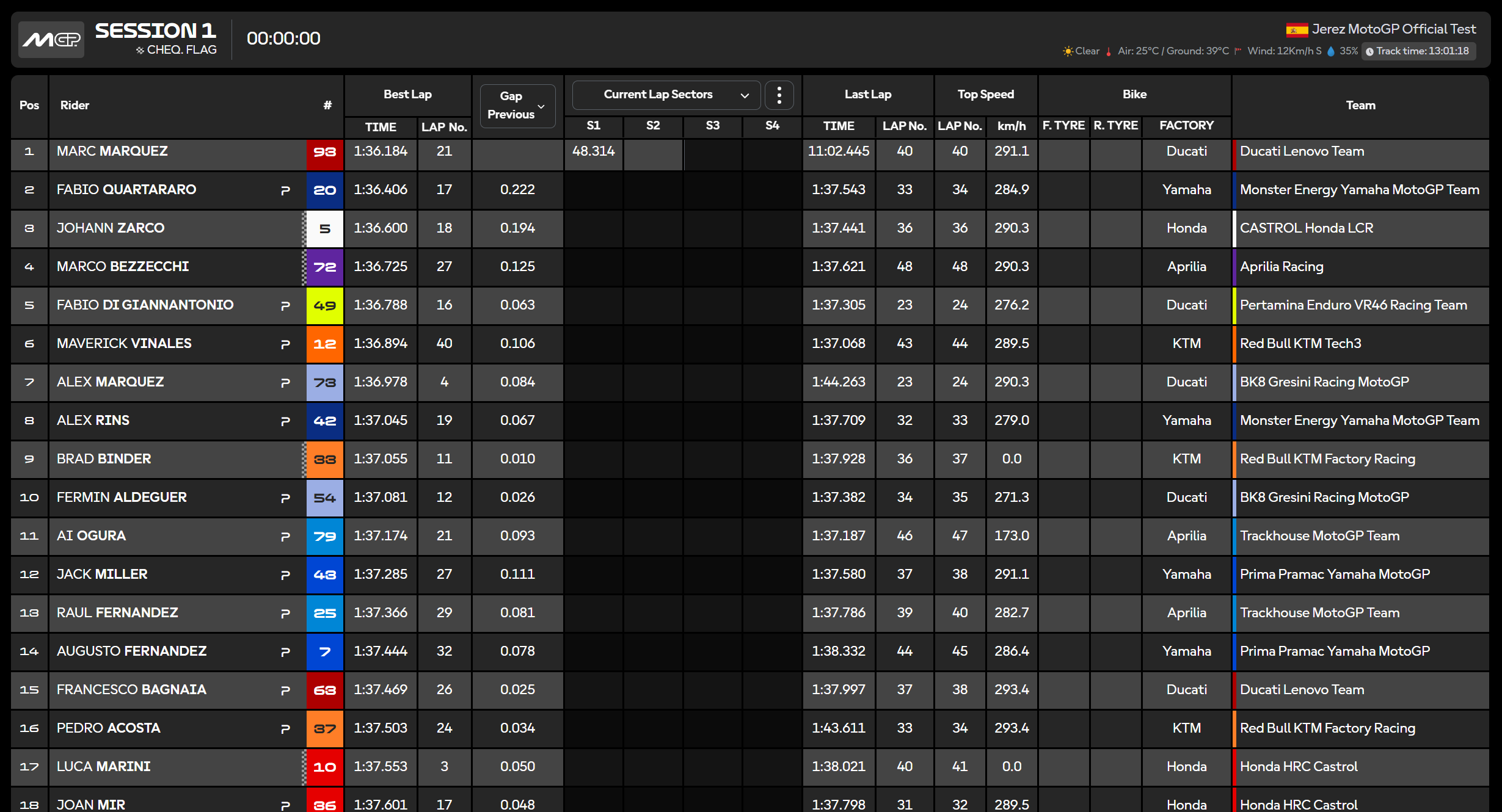Screen dimensions: 1502x812
Task: Click Marc Marquez's S1 sector time 48.314
Action: [x=593, y=151]
